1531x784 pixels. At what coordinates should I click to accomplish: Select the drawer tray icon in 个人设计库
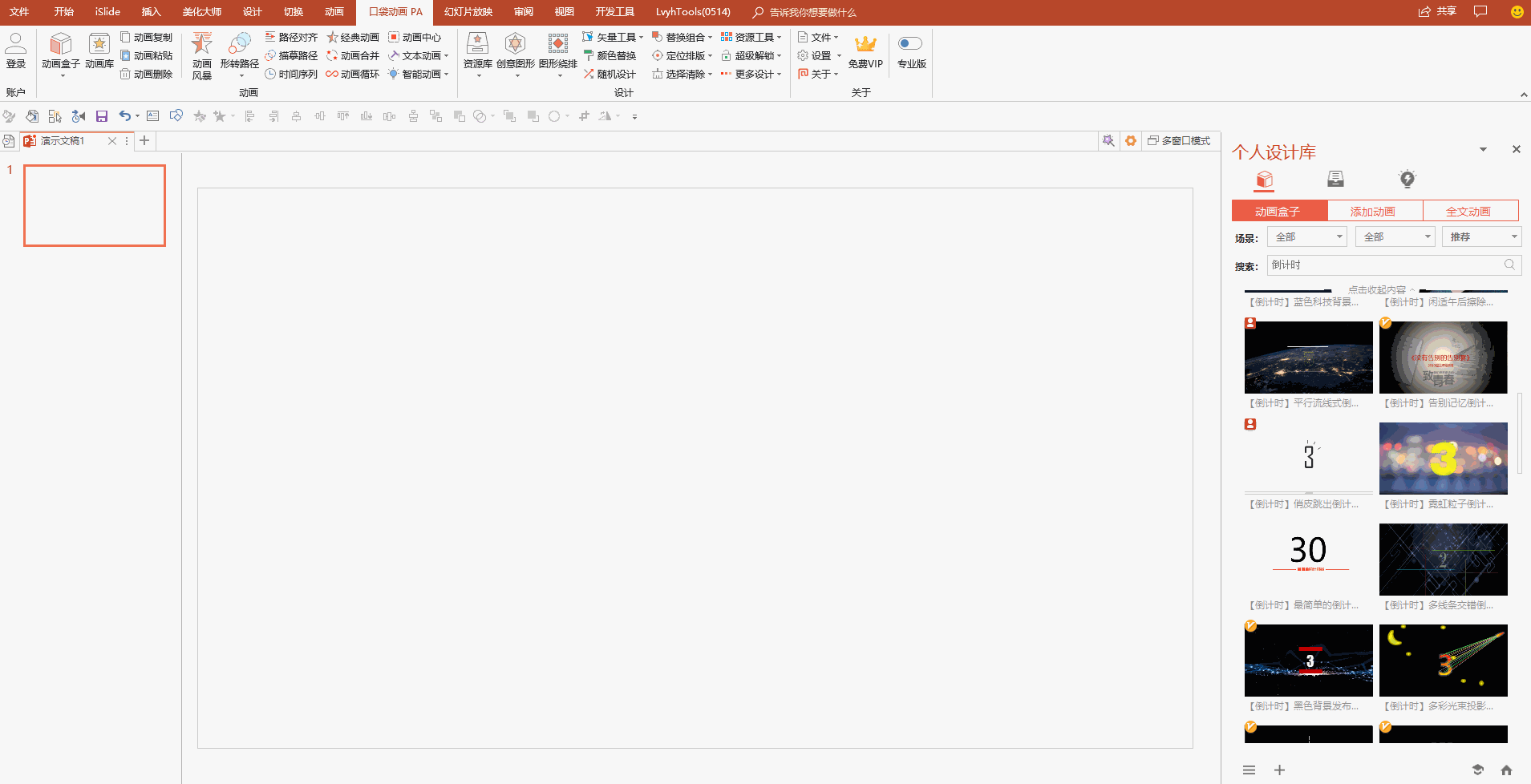[1335, 179]
